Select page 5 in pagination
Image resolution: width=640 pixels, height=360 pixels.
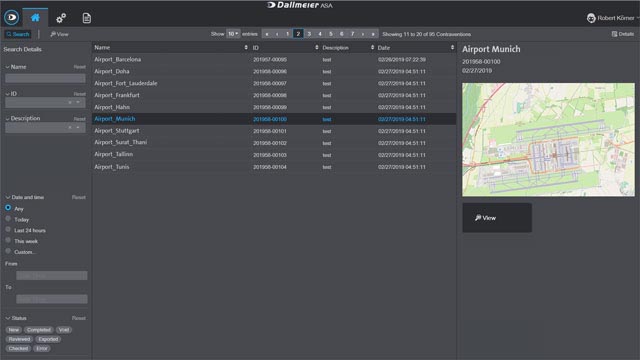click(331, 34)
